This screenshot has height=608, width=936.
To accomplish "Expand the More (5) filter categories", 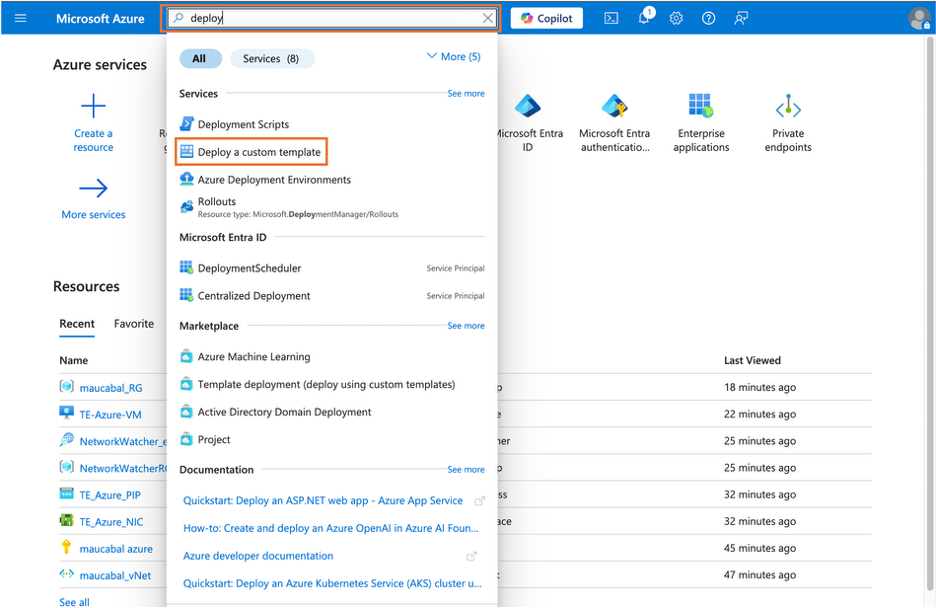I will coord(452,57).
